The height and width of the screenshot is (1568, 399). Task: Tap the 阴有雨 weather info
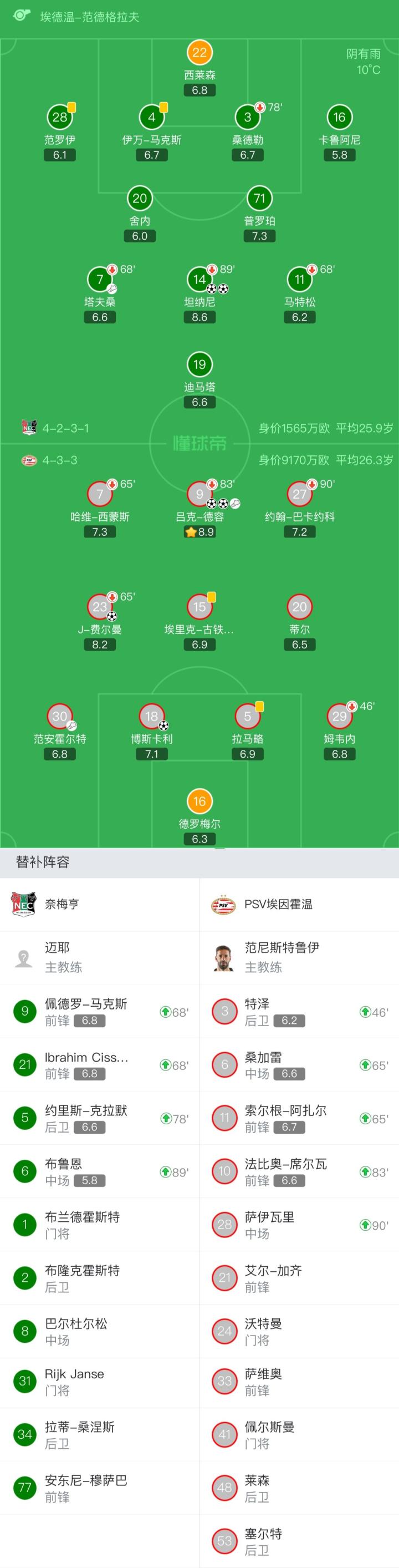coord(363,54)
